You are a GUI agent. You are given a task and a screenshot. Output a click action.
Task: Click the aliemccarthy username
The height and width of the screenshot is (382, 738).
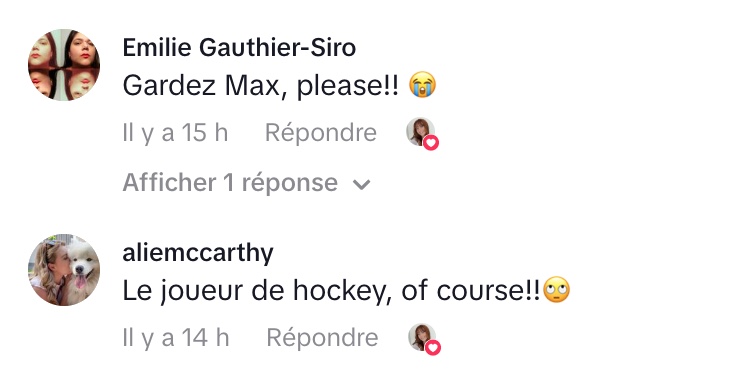coord(198,253)
